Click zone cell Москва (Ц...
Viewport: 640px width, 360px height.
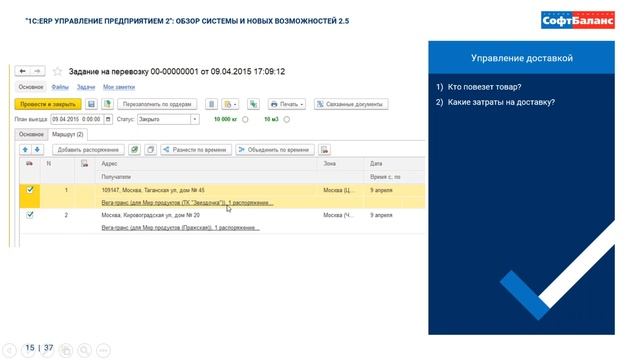[x=339, y=190]
